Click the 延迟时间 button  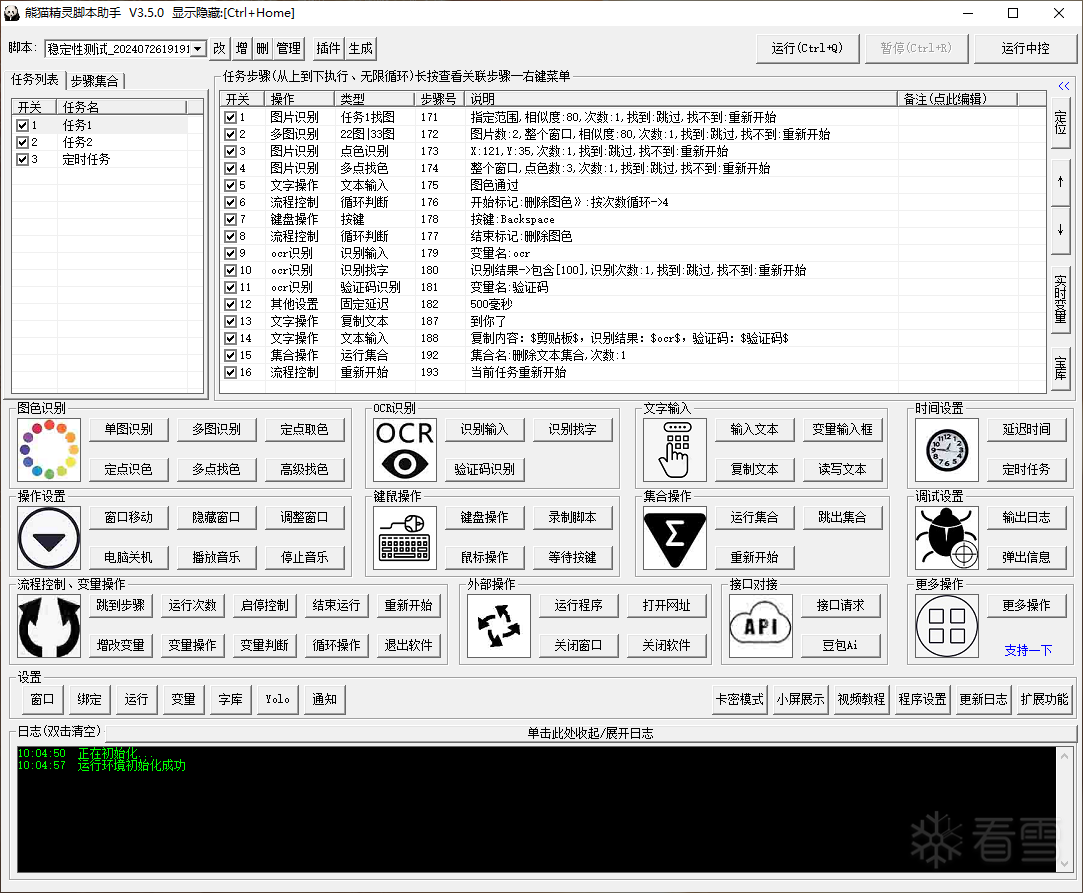tap(1026, 430)
